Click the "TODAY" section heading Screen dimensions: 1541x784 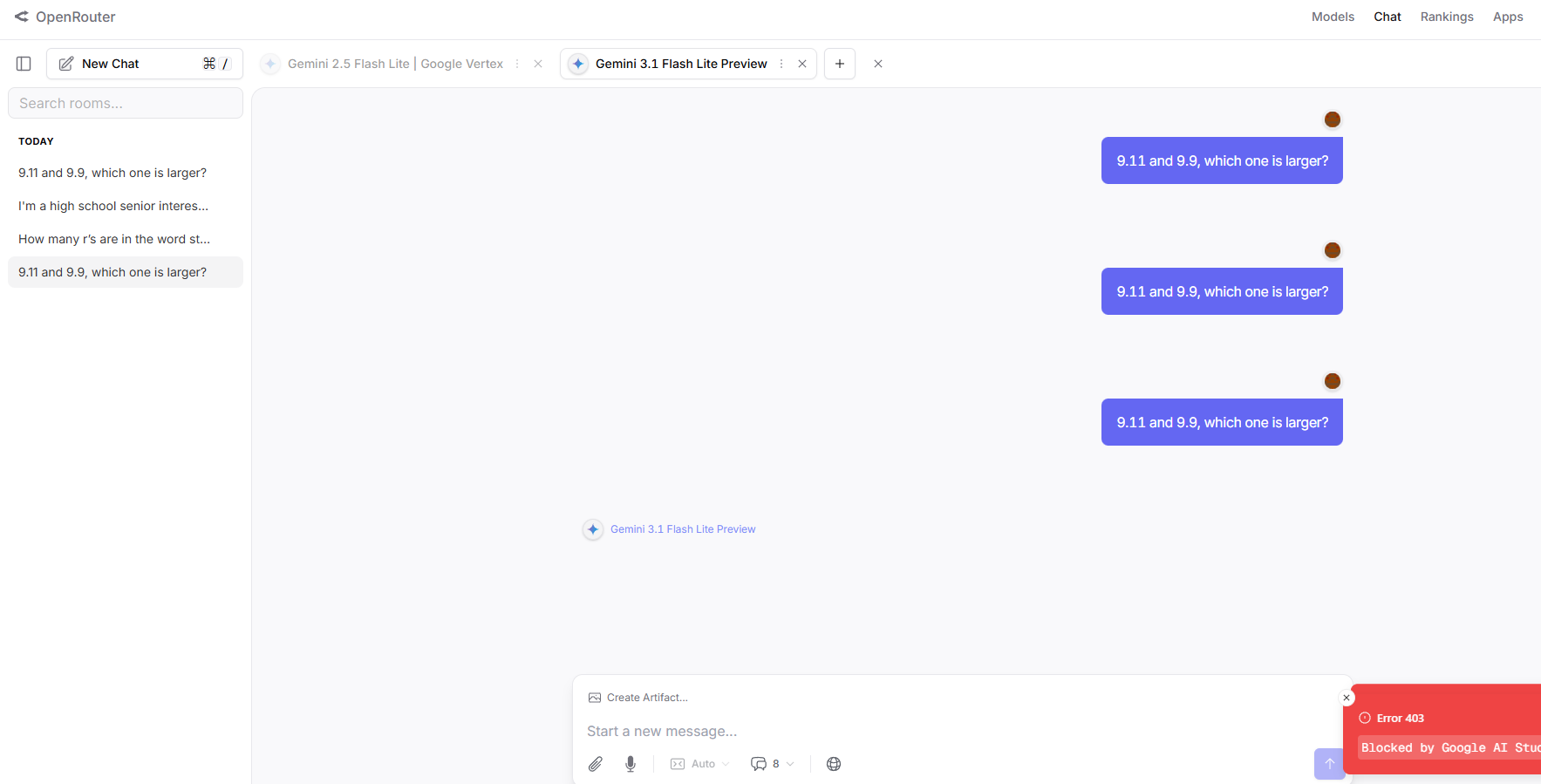(x=36, y=141)
